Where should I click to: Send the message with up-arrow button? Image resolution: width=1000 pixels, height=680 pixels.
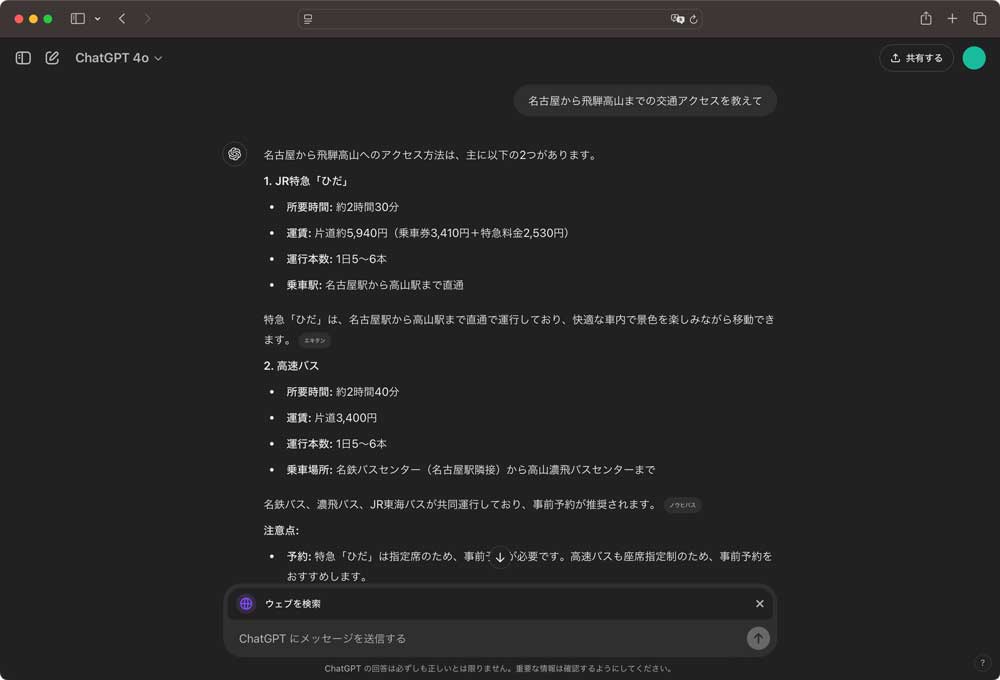tap(758, 638)
